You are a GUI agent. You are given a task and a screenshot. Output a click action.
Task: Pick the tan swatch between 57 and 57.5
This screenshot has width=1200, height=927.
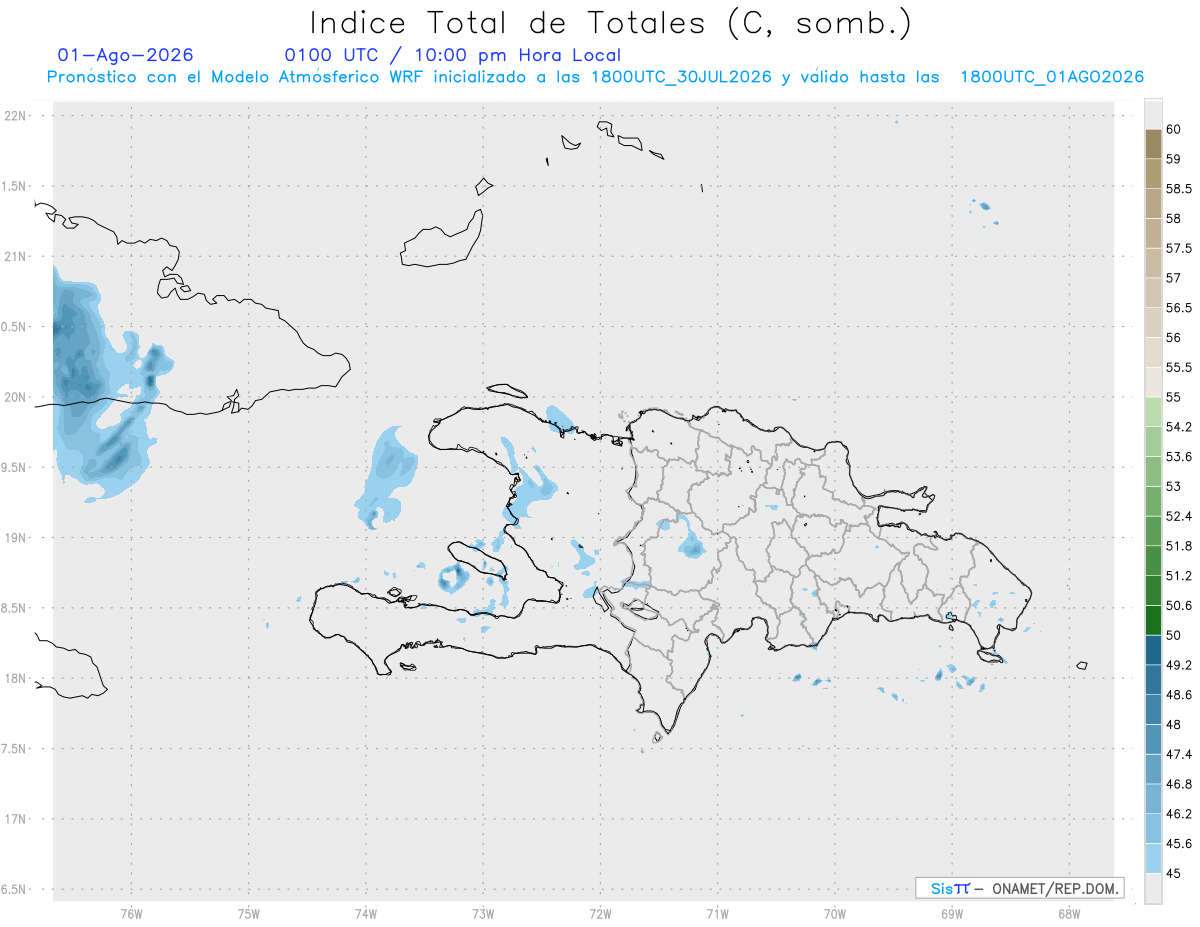pyautogui.click(x=1153, y=263)
